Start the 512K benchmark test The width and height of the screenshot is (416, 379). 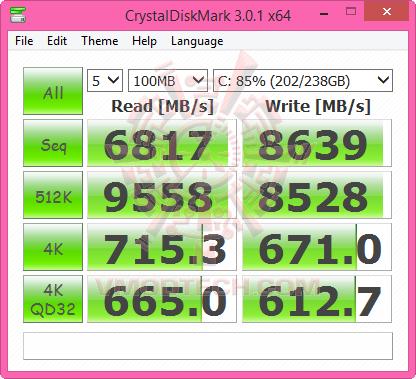pos(53,195)
